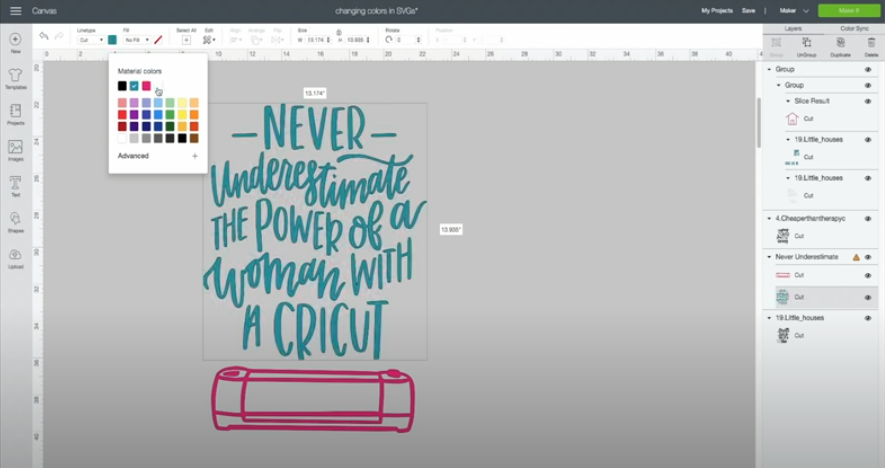Collapse the 4.Cheaperthantherapyc layer
The height and width of the screenshot is (468, 885).
click(x=769, y=218)
